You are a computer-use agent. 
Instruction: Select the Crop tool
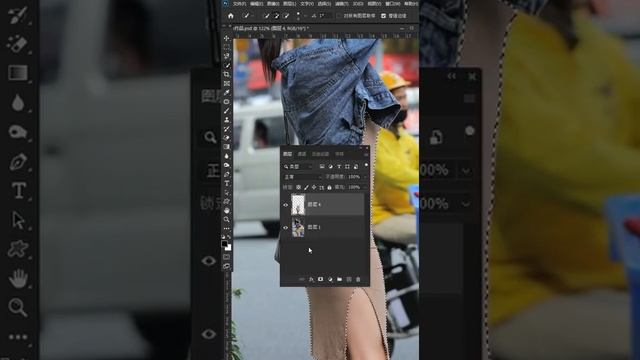coord(227,74)
